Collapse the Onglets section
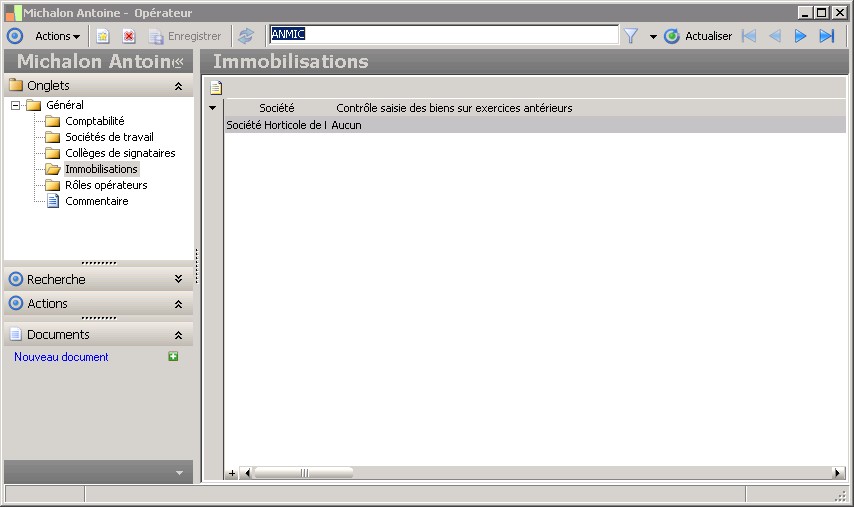The height and width of the screenshot is (507, 854). click(178, 86)
